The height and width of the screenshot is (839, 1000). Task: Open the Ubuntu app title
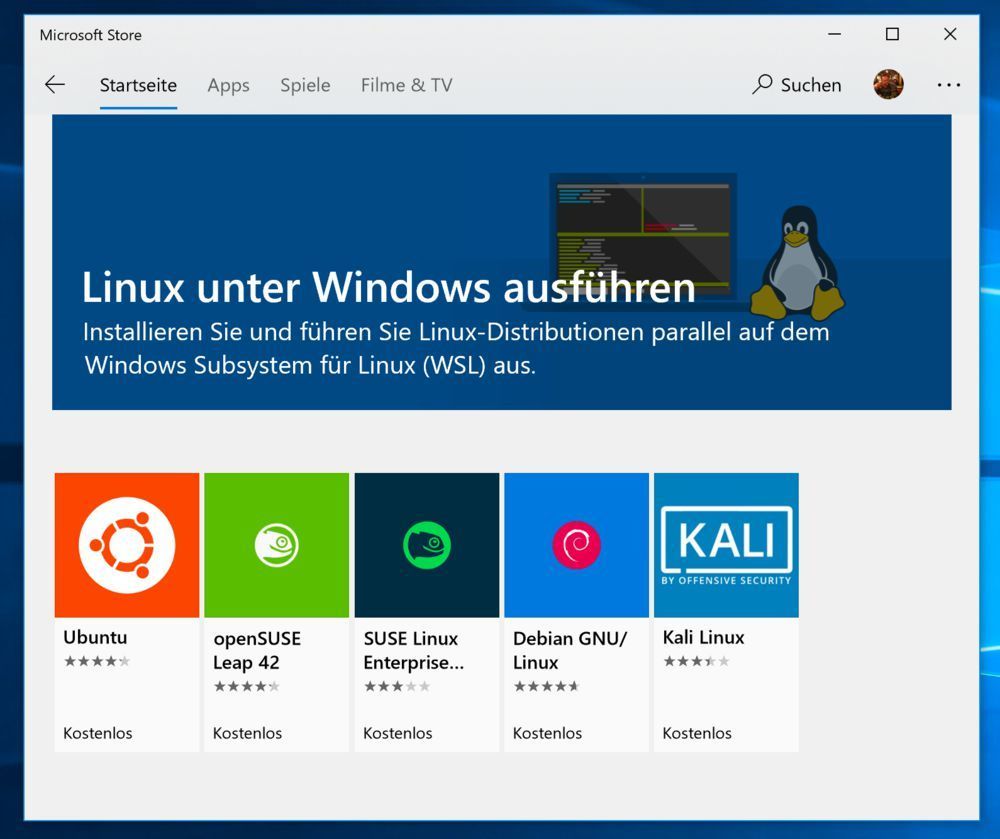tap(95, 637)
